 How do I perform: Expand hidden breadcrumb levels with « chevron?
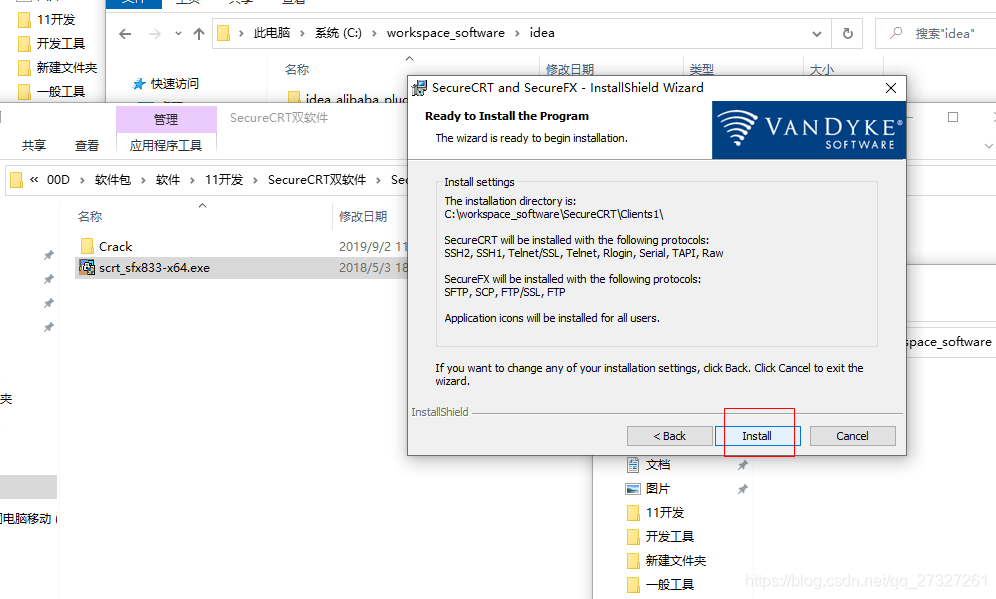pos(34,180)
